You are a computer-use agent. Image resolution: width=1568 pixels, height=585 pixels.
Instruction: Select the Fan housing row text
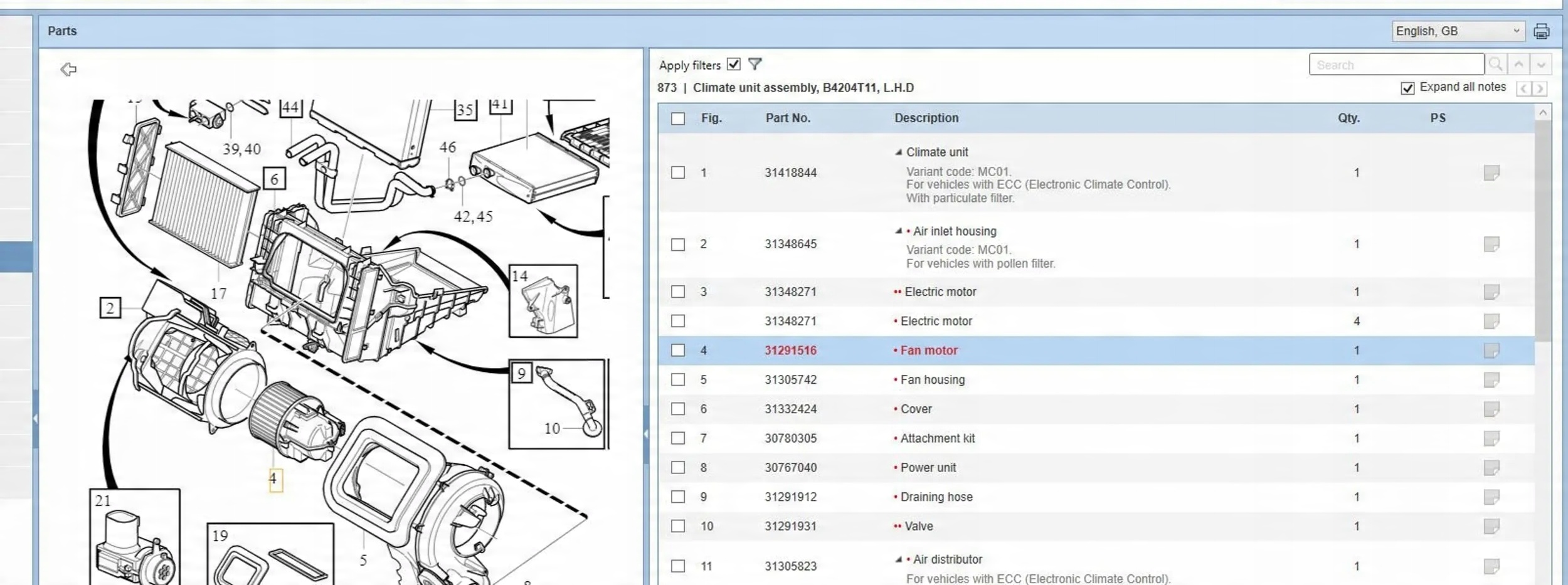pos(933,380)
